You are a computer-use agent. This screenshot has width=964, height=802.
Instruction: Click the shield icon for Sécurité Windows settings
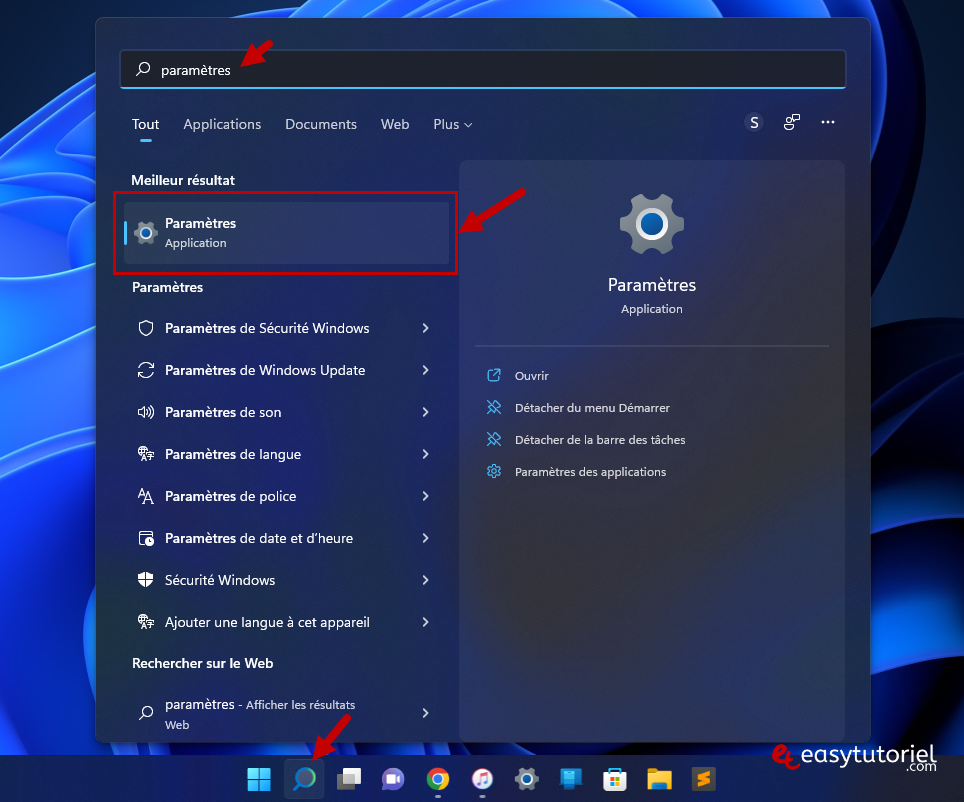tap(146, 328)
